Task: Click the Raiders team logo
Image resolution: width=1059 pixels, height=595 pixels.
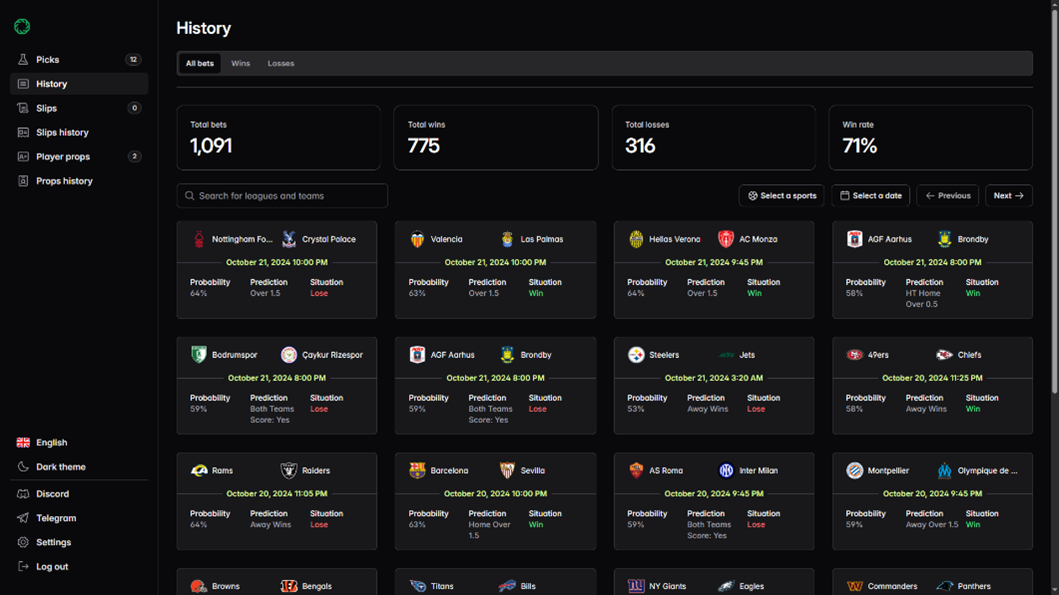Action: [288, 470]
